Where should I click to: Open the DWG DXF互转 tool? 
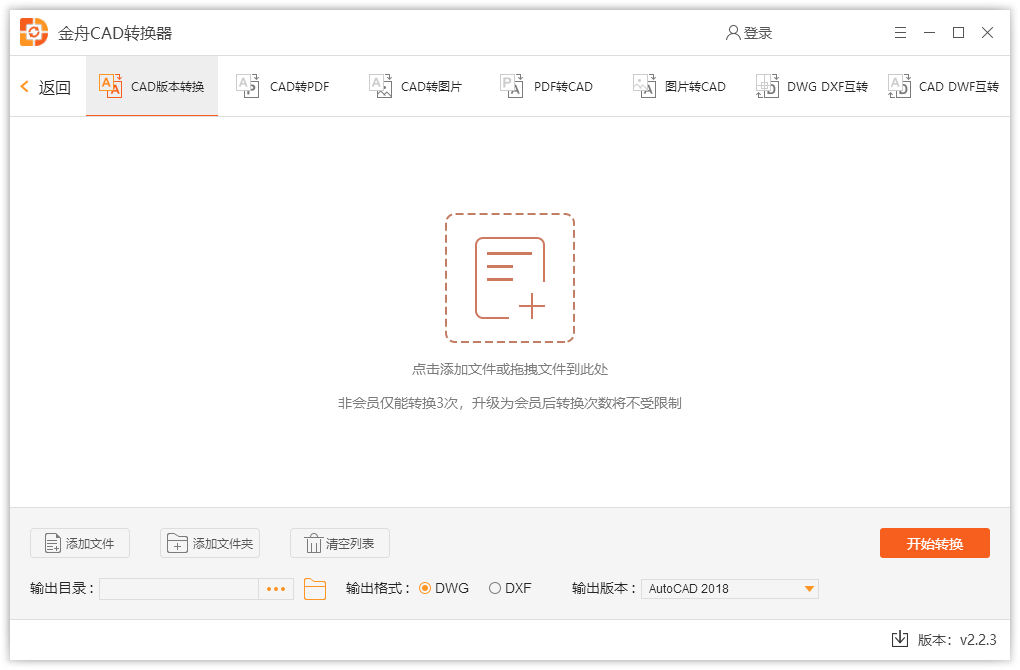[811, 86]
